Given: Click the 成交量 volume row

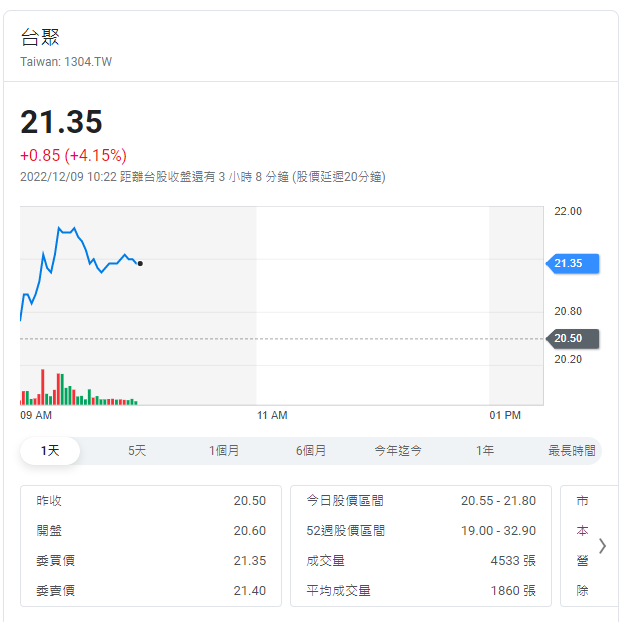Looking at the screenshot, I should click(420, 561).
